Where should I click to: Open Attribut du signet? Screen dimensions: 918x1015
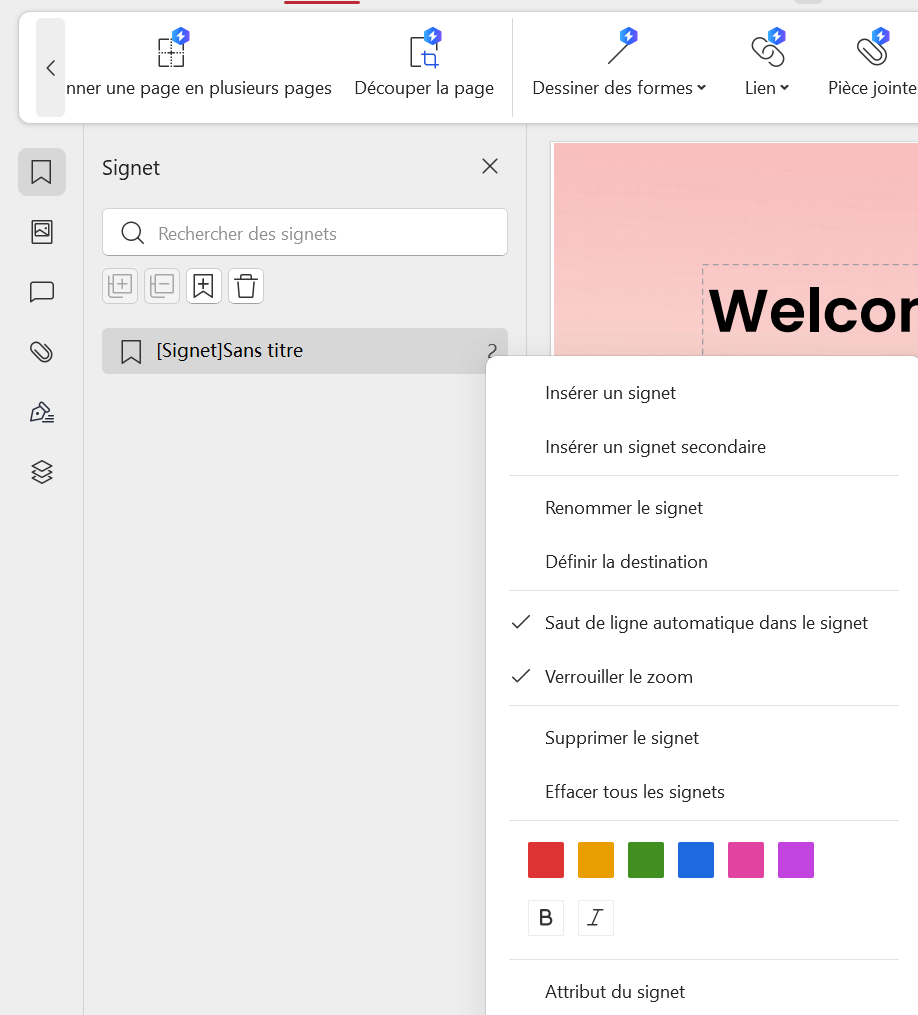click(x=614, y=991)
